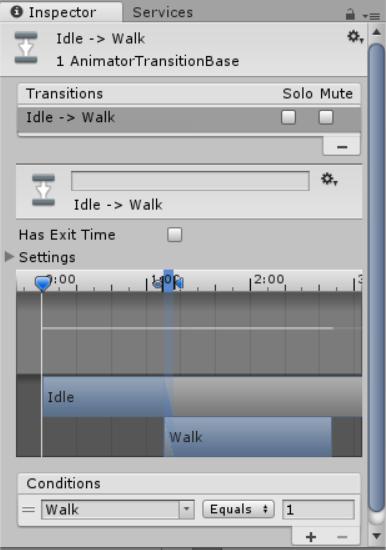Select the Idle -> Walk transition row
The image size is (386, 550).
(x=189, y=118)
